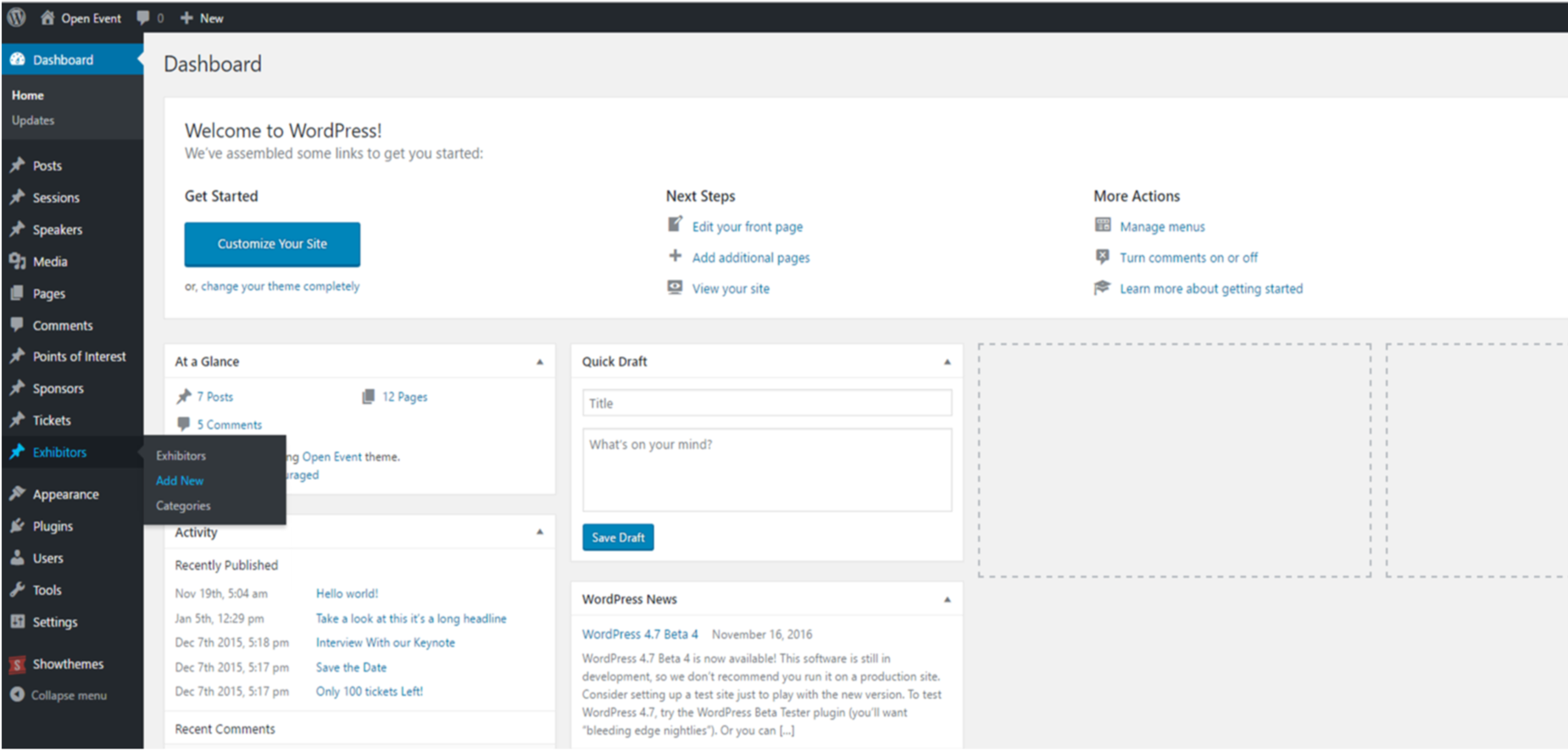Click the Customize Your Site button

coord(272,244)
